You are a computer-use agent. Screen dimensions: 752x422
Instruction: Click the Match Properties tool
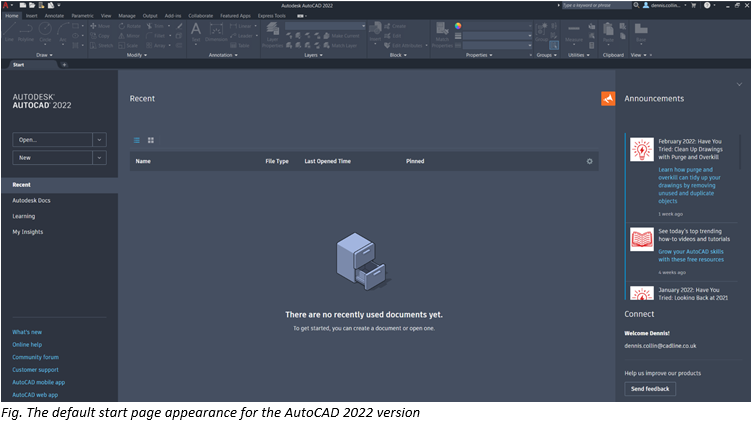point(442,35)
